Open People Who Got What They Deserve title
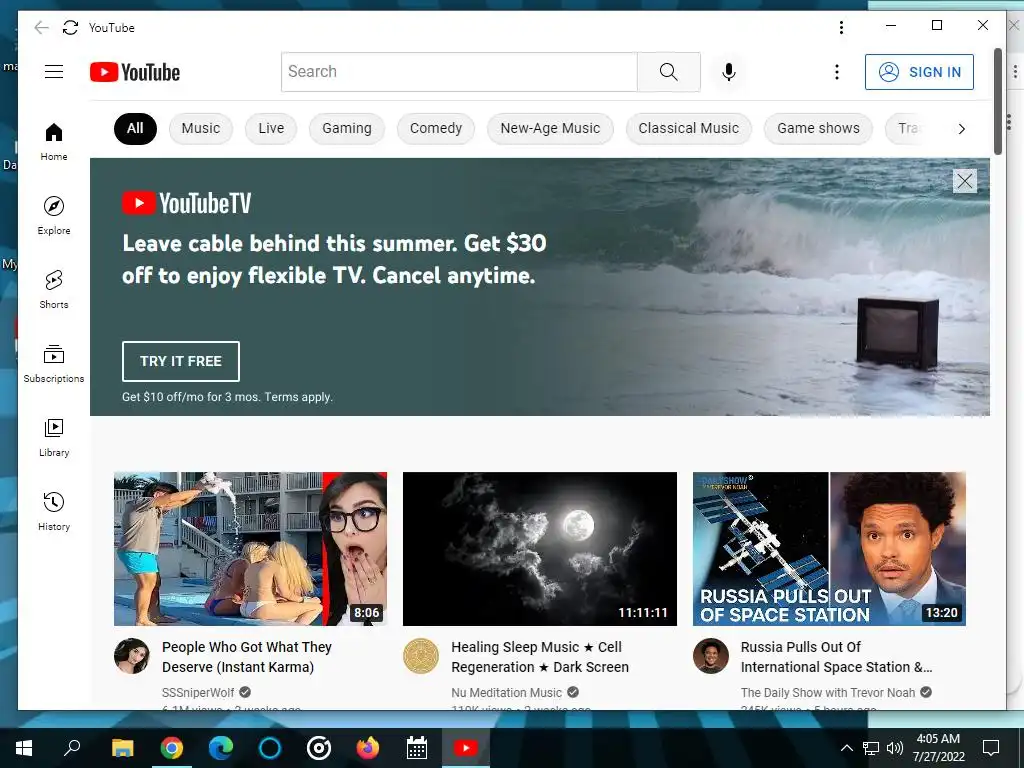 point(247,657)
